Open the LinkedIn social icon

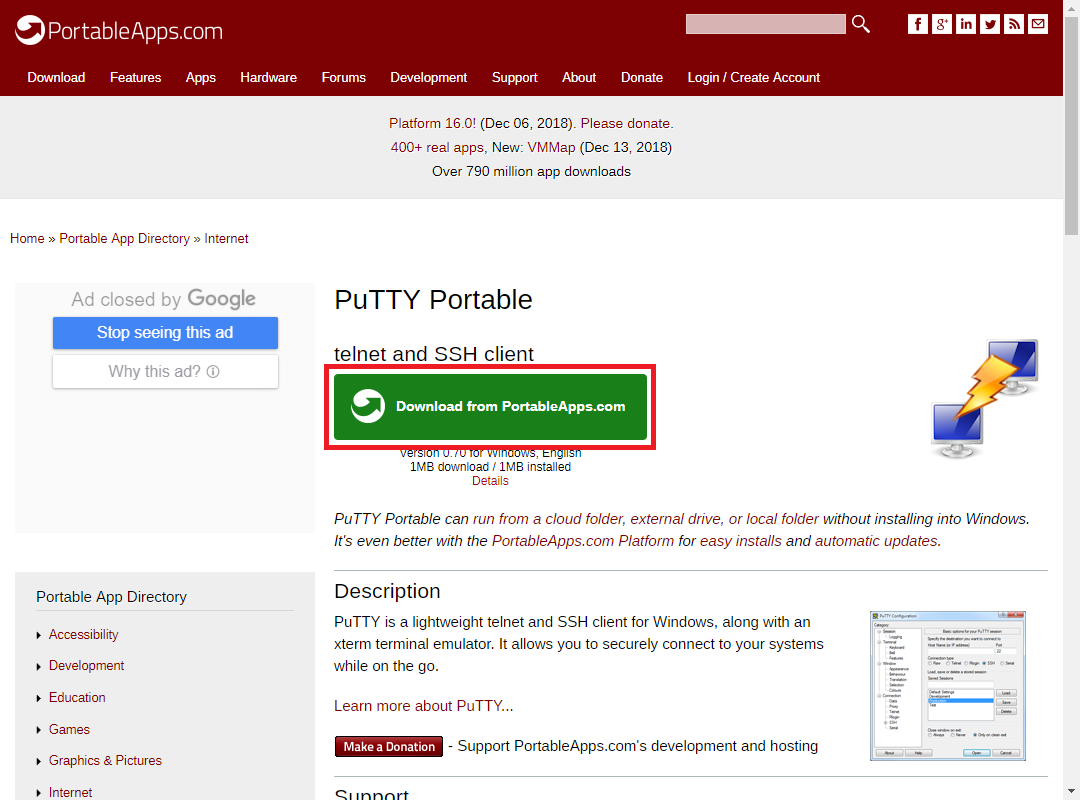pyautogui.click(x=966, y=24)
